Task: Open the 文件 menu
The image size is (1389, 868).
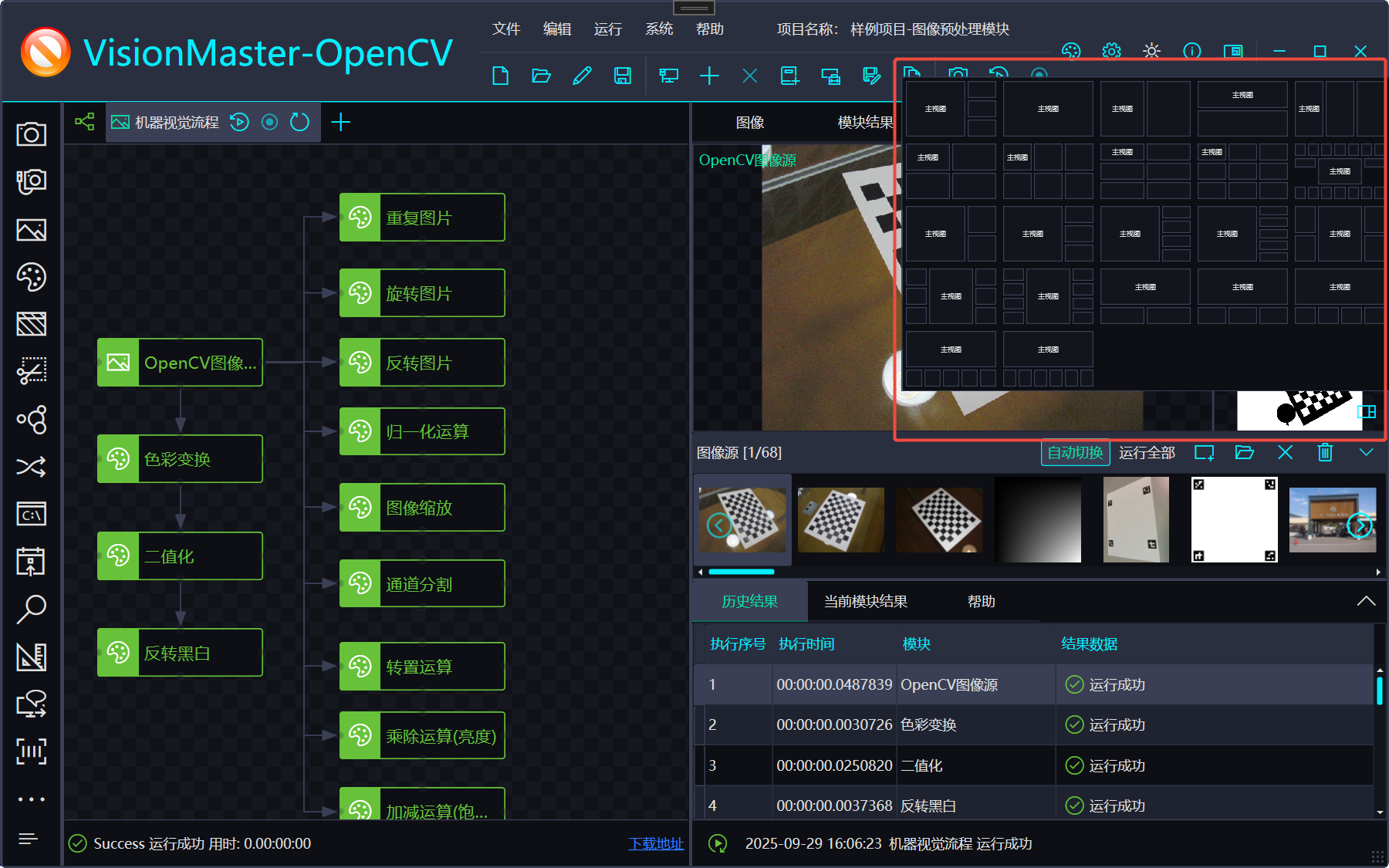Action: [x=506, y=29]
